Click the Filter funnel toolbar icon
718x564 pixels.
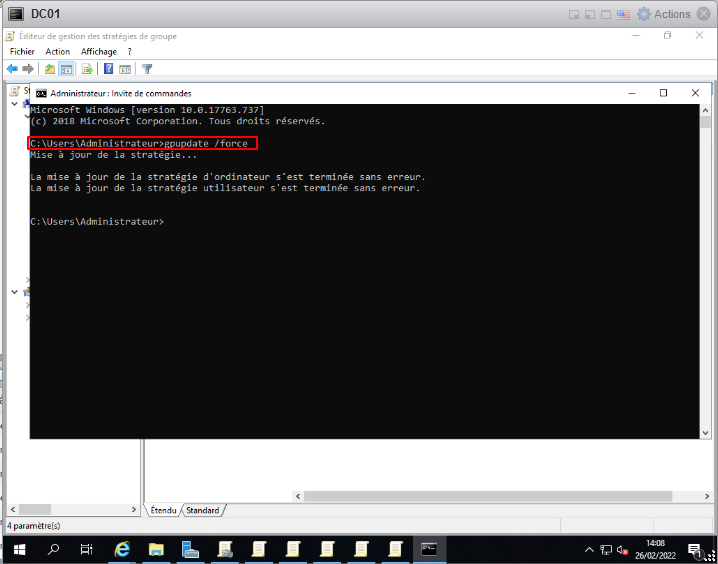point(147,69)
